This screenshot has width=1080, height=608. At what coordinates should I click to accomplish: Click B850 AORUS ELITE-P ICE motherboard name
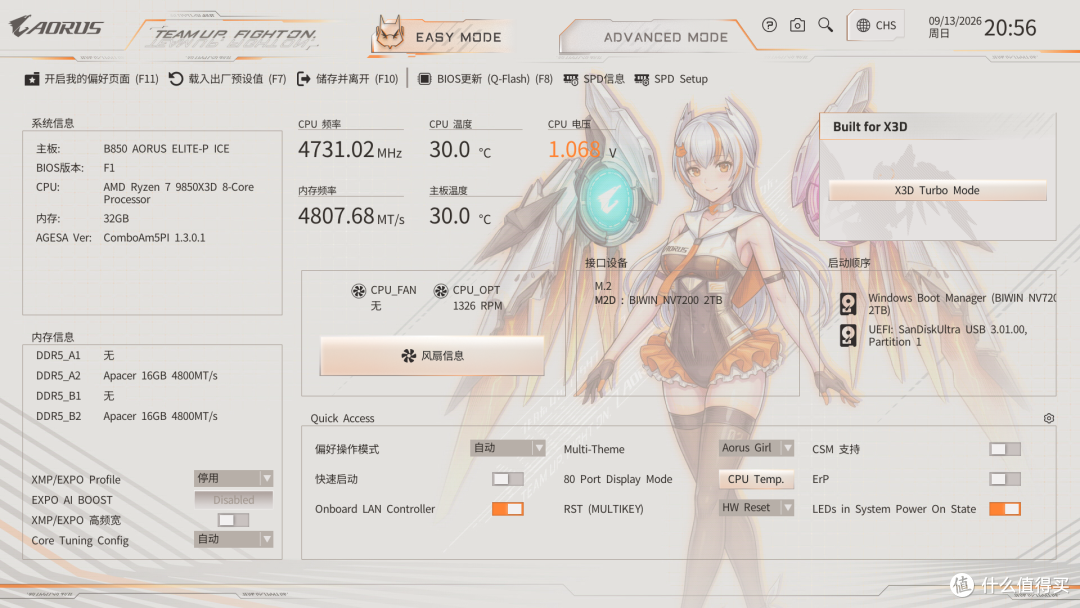click(167, 148)
